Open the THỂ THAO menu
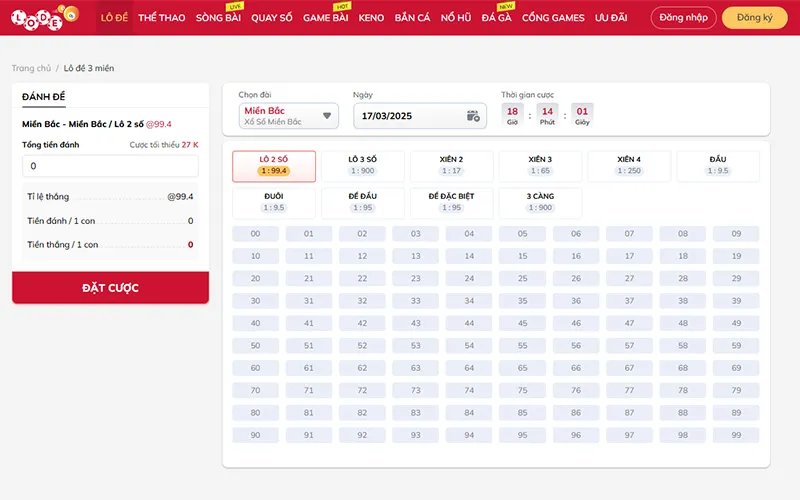800x500 pixels. [161, 18]
